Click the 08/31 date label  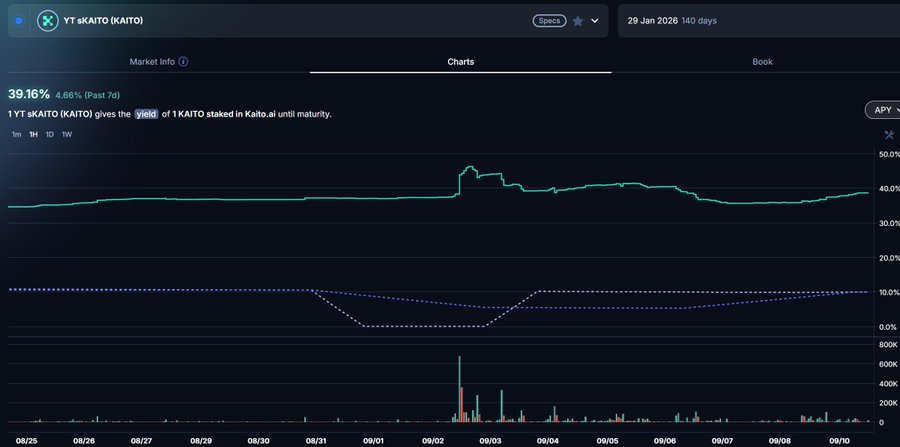tap(316, 441)
